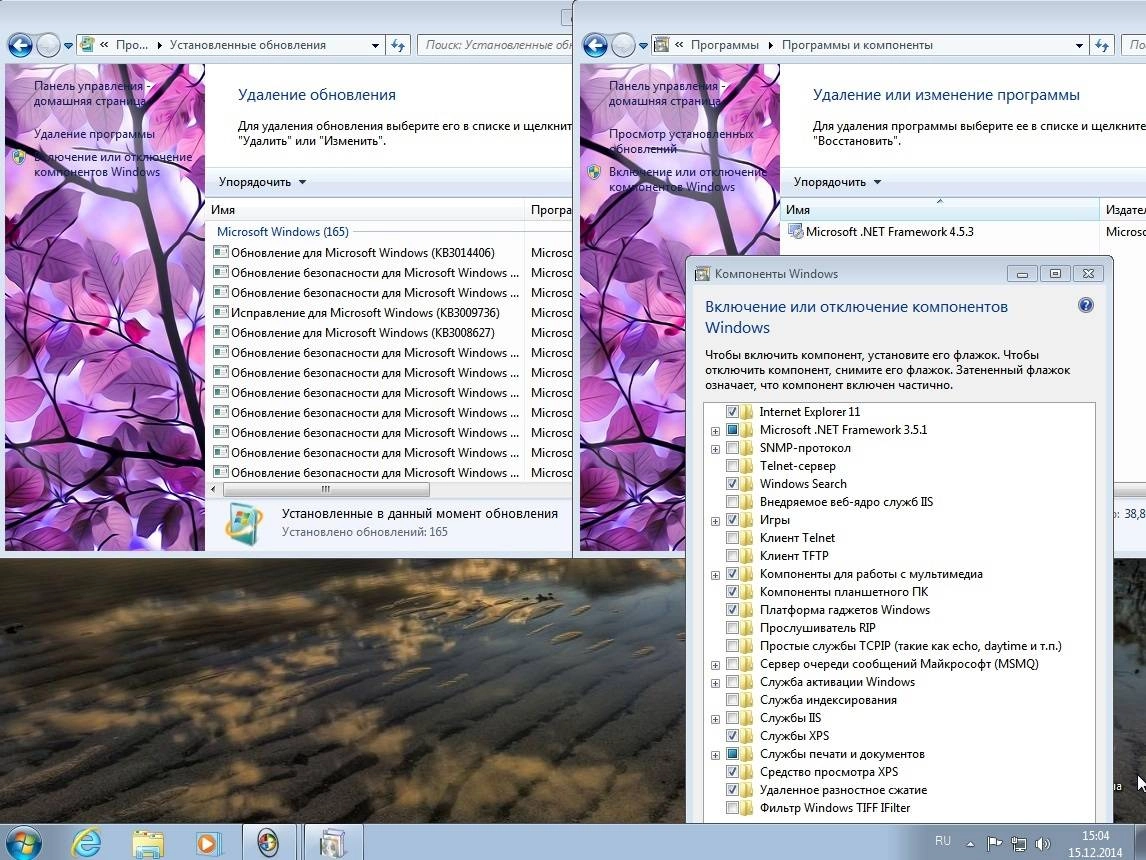Click the Control Panel taskbar button
The width and height of the screenshot is (1146, 860).
(333, 843)
